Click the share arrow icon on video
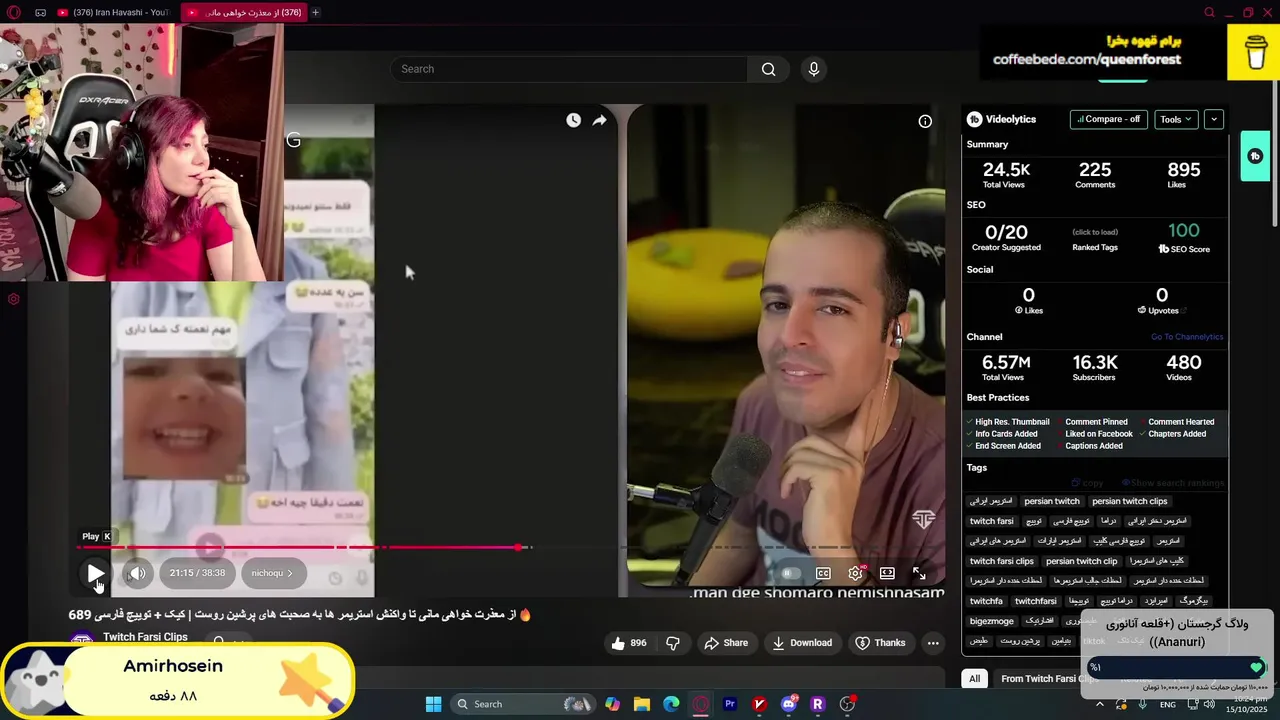 tap(599, 120)
